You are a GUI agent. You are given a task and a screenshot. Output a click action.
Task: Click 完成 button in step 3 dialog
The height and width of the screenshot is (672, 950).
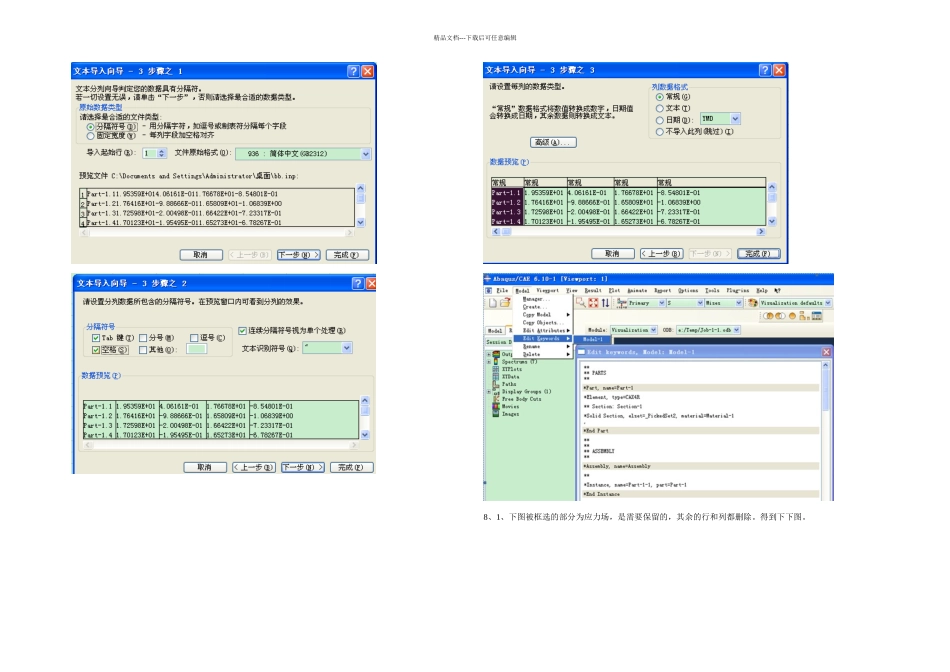[x=759, y=254]
